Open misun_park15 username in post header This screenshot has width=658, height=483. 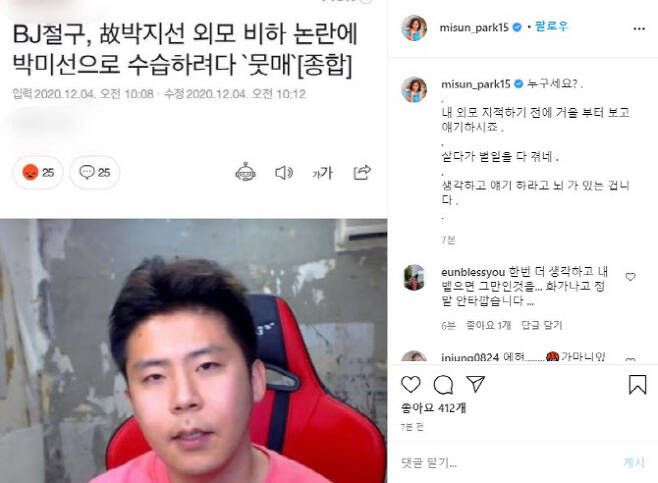pos(474,28)
